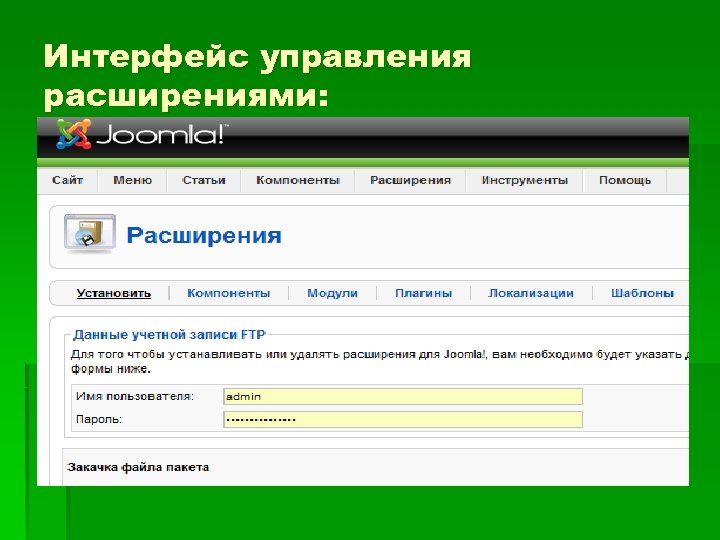This screenshot has height=540, width=720.
Task: Switch to the Плагины tab
Action: coord(423,293)
